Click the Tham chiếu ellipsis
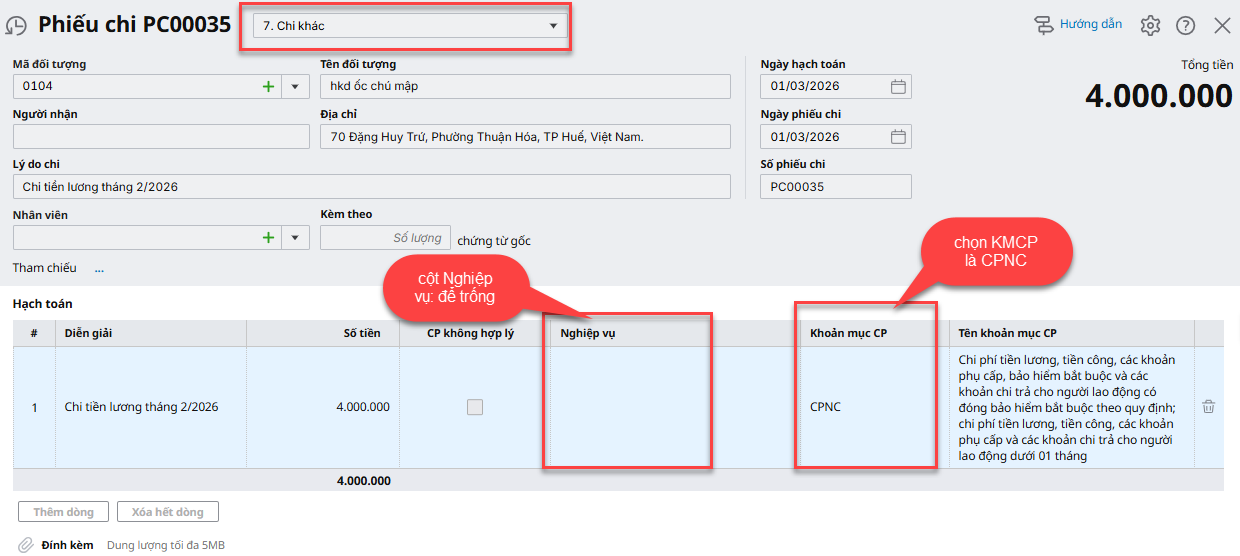The image size is (1240, 556). pyautogui.click(x=99, y=268)
